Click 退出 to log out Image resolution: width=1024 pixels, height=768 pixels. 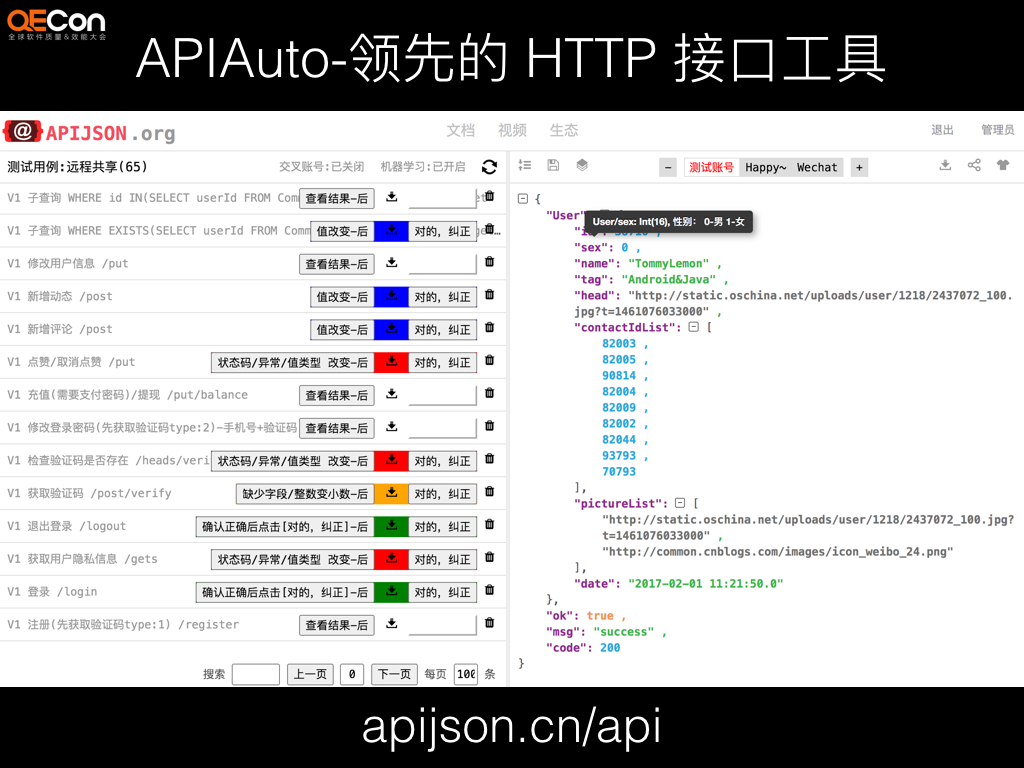click(x=944, y=130)
